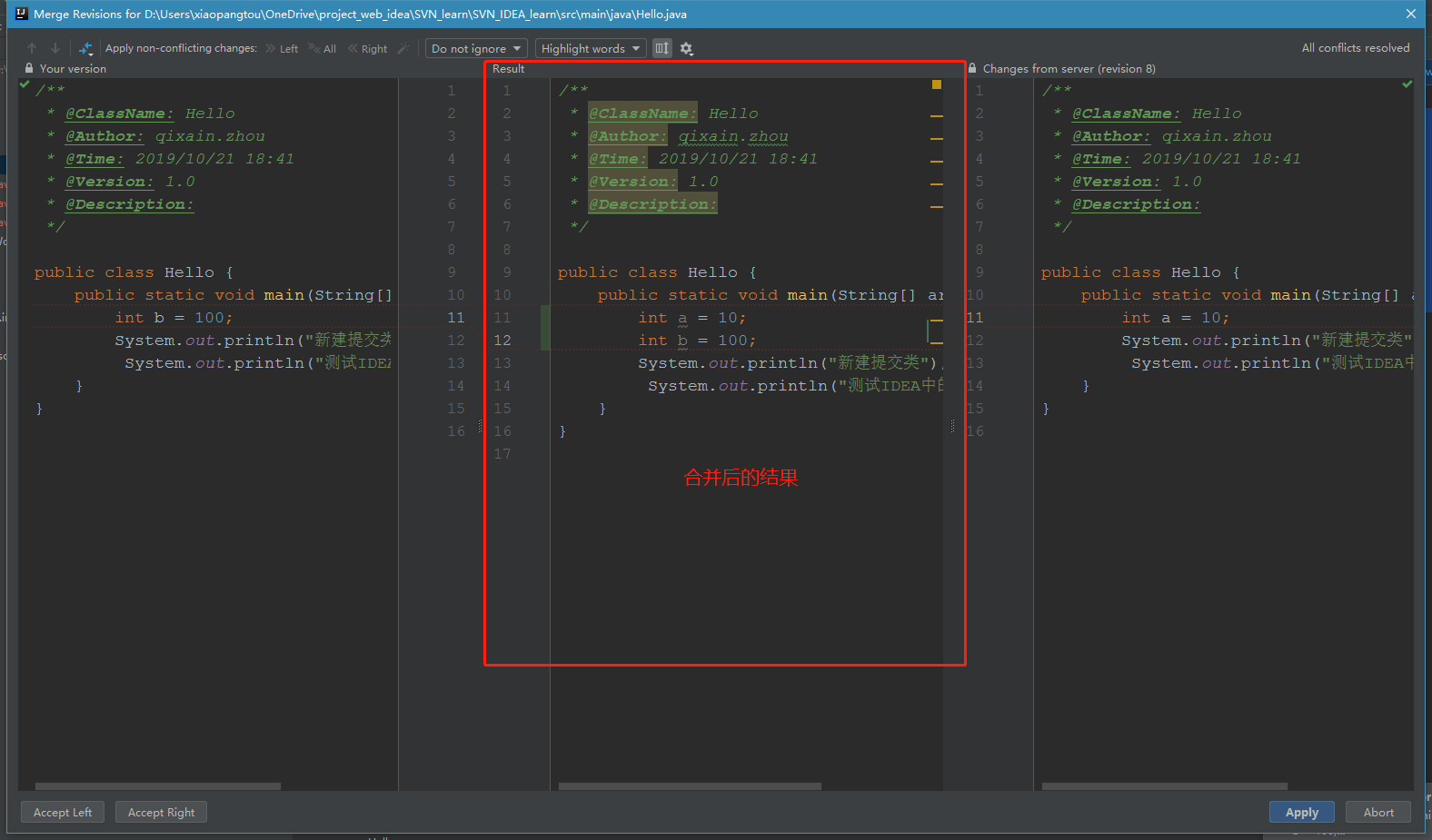Open diff settings gear menu
1432x840 pixels.
click(687, 49)
